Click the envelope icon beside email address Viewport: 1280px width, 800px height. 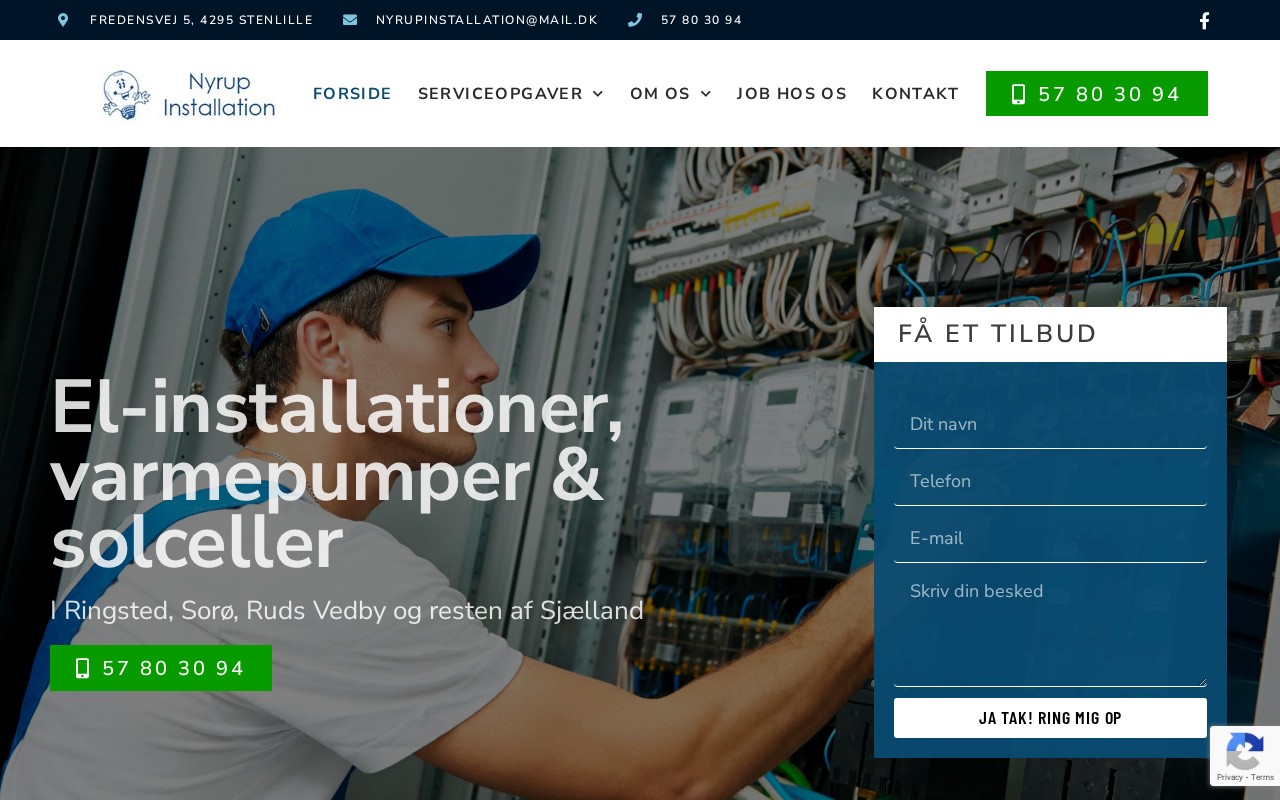tap(350, 20)
